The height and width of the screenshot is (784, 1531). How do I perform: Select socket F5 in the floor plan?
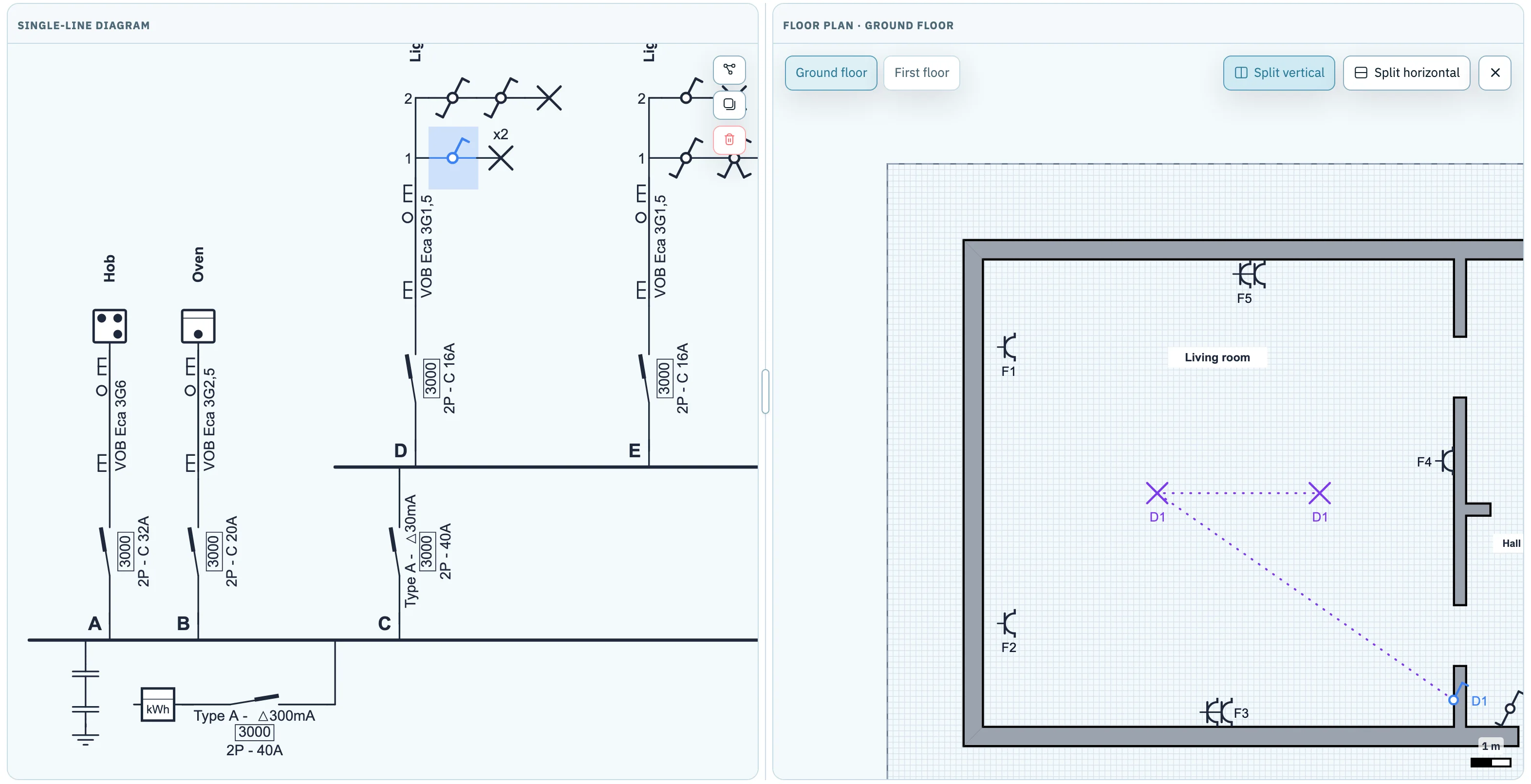click(x=1249, y=275)
